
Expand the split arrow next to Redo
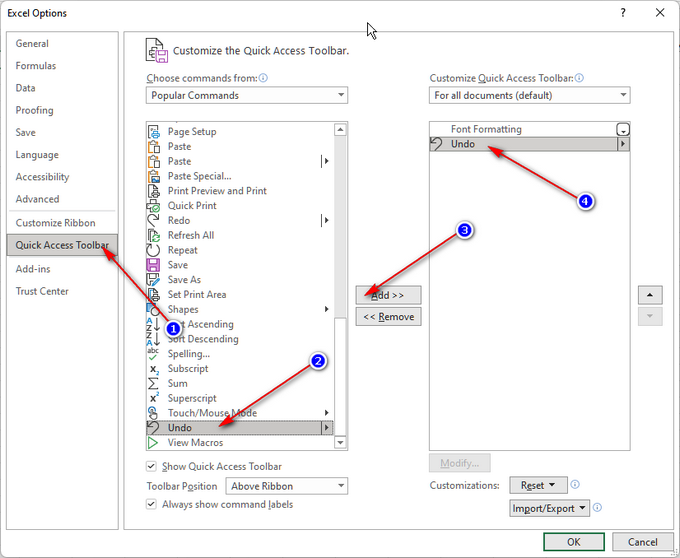326,220
